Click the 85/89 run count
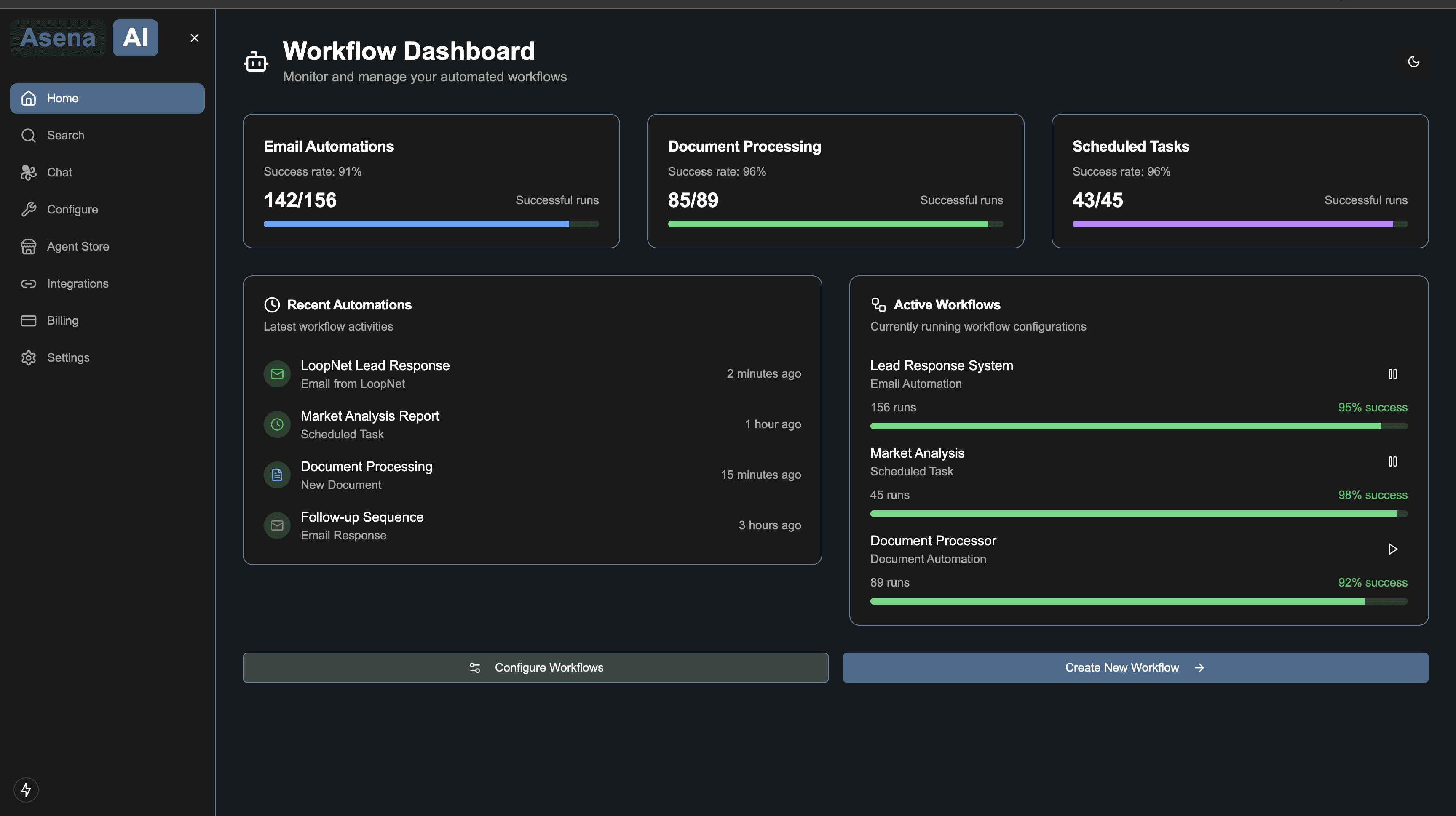Viewport: 1456px width, 816px height. (693, 200)
